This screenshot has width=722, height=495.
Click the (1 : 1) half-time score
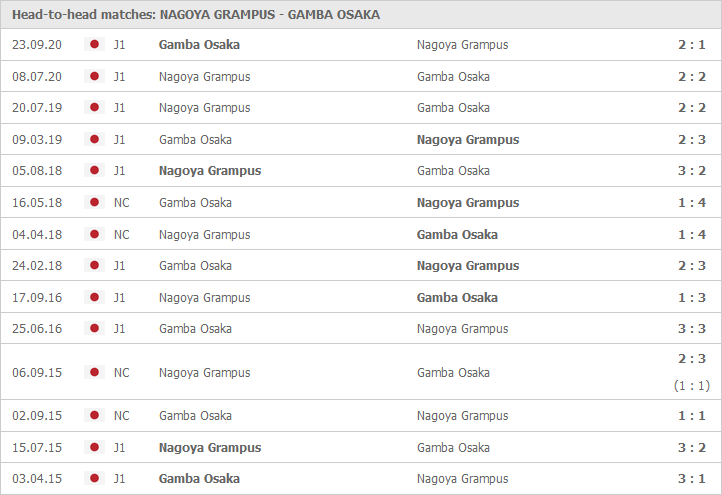(x=692, y=385)
